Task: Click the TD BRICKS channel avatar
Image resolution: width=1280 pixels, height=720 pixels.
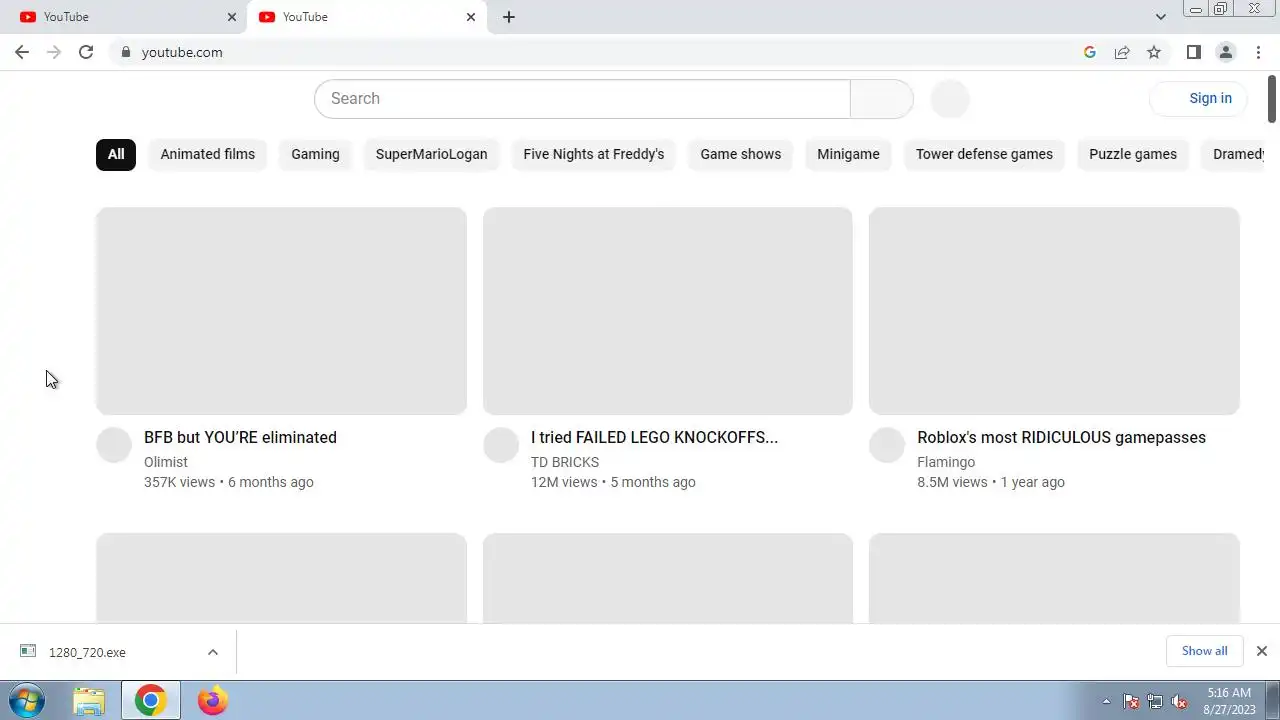Action: coord(501,445)
